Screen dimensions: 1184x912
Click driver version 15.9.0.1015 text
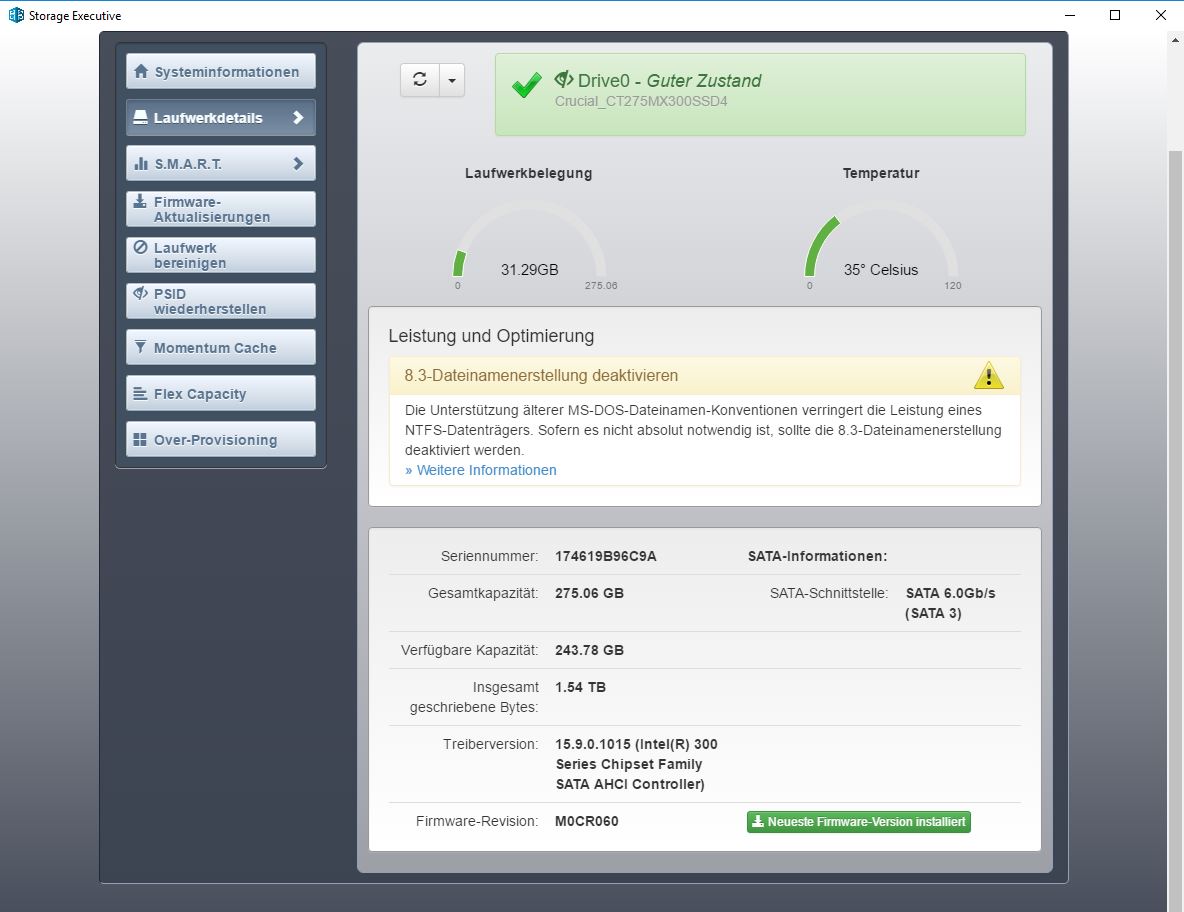(x=636, y=764)
